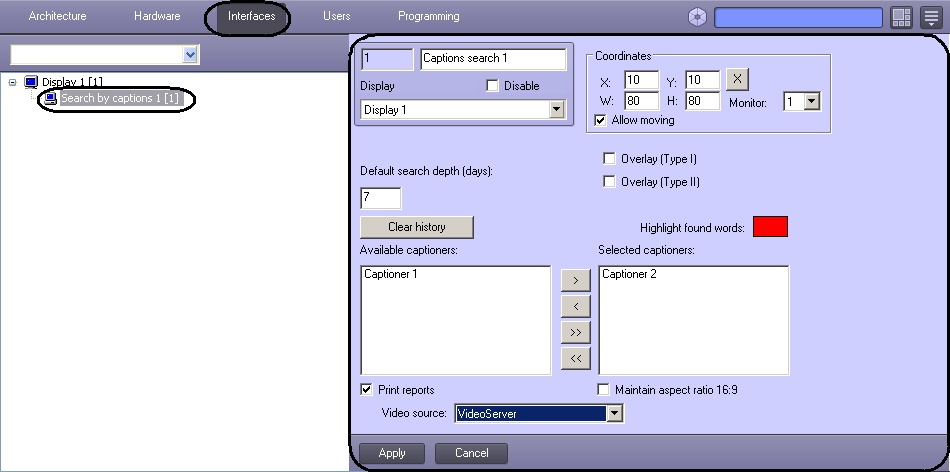Screen dimensions: 950x472
Task: Switch to the Architecture tab
Action: tap(58, 16)
